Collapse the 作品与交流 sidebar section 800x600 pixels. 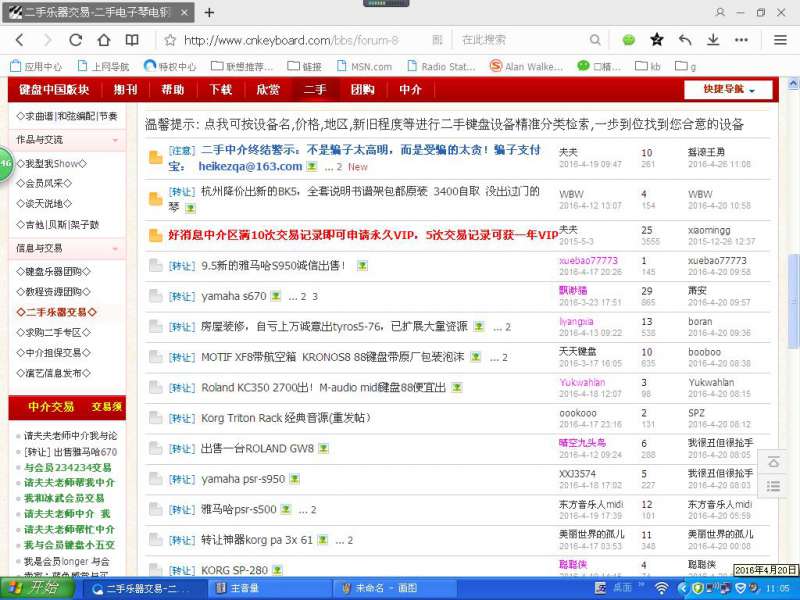click(x=117, y=140)
